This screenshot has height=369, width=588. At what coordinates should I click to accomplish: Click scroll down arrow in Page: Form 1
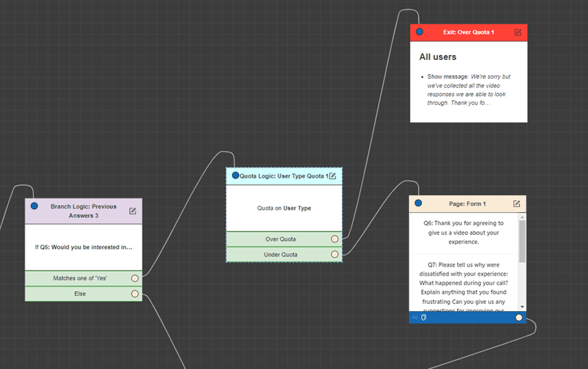[x=522, y=307]
